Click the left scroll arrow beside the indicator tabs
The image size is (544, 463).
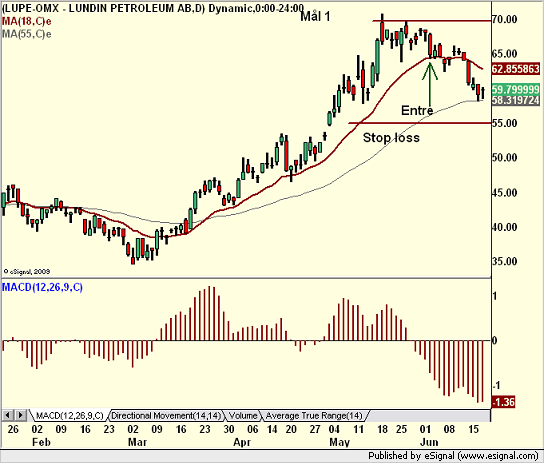coord(8,415)
